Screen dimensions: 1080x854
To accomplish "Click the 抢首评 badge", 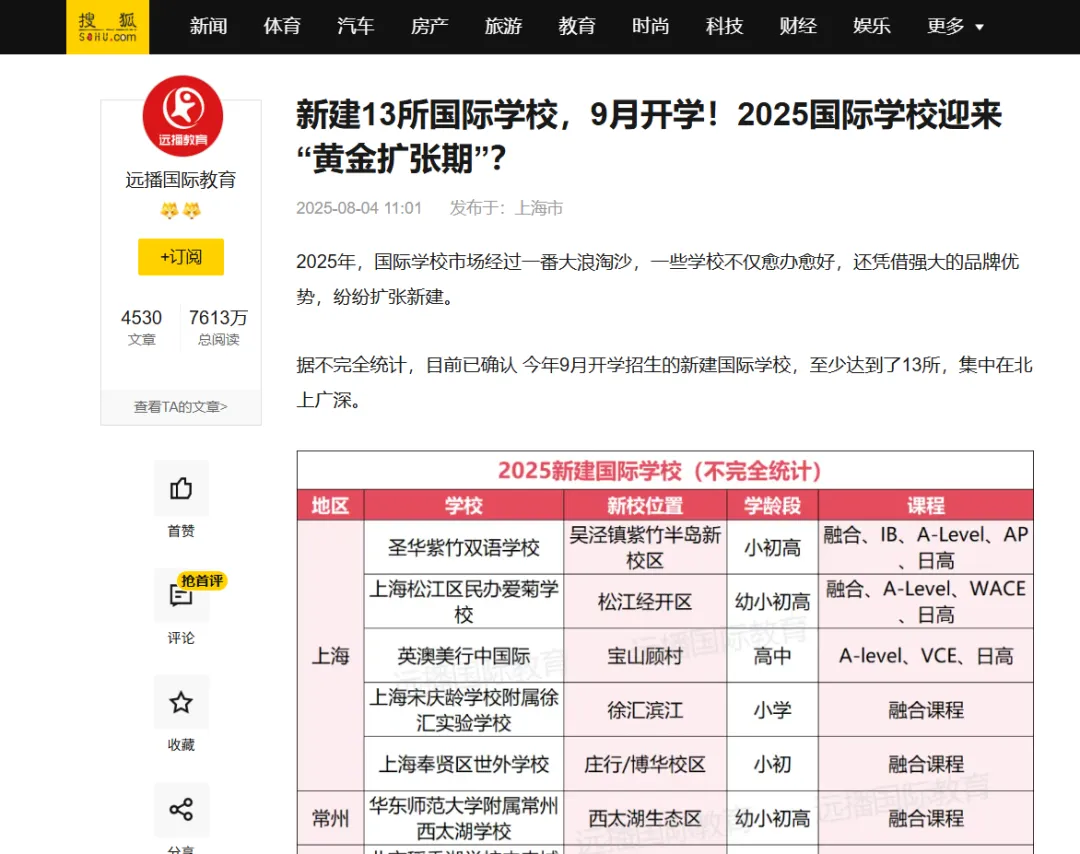I will (202, 581).
